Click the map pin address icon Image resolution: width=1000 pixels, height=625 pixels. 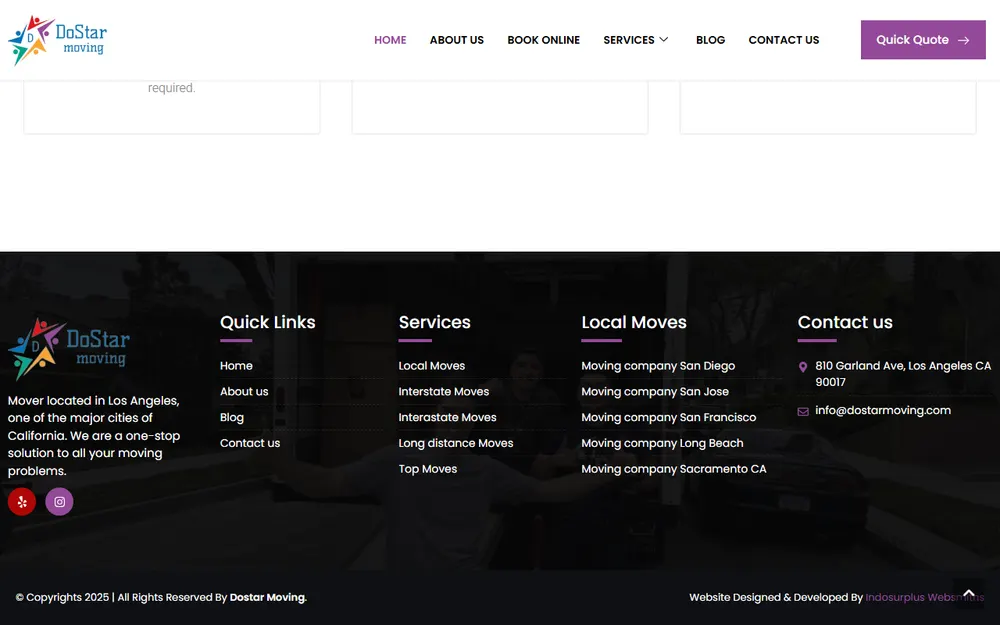pyautogui.click(x=803, y=367)
